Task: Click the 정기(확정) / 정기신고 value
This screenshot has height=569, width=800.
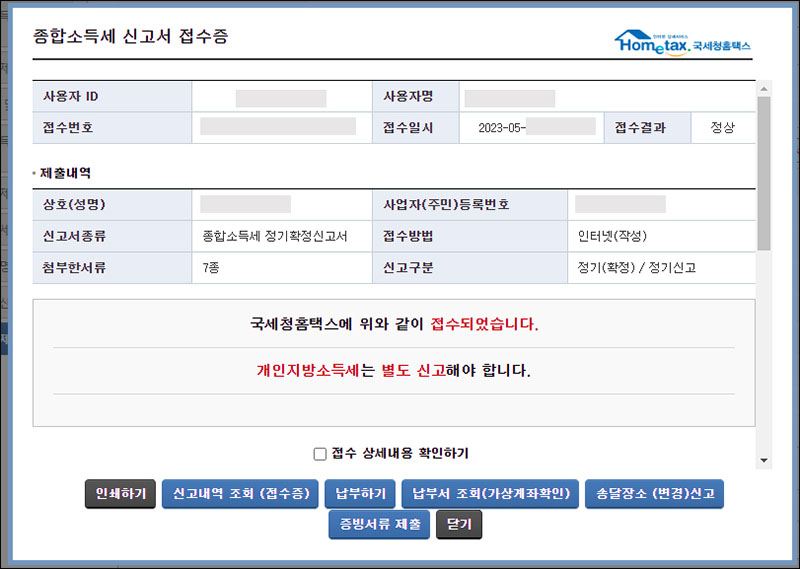Action: (637, 268)
